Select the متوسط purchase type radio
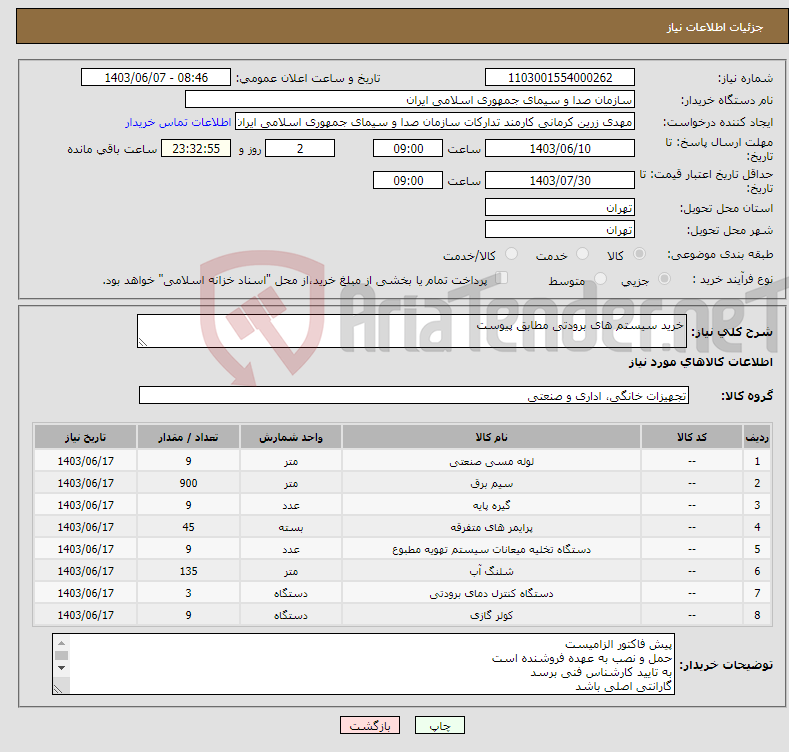The image size is (789, 752). point(600,278)
